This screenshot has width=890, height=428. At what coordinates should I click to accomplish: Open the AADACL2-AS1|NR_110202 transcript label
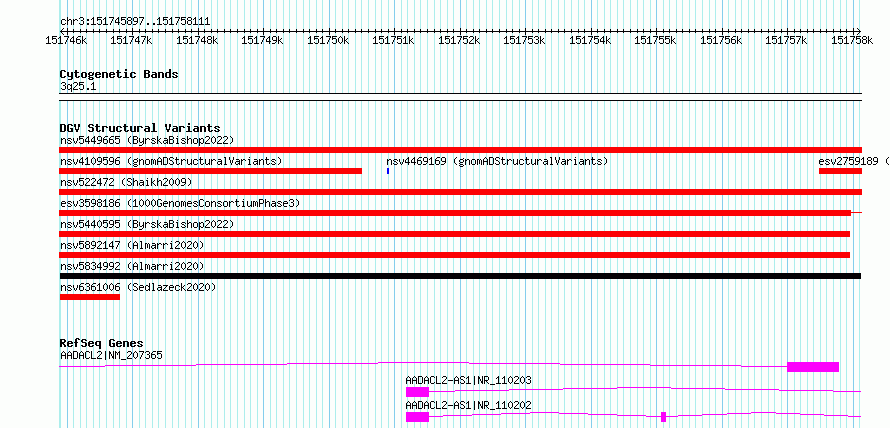click(468, 405)
